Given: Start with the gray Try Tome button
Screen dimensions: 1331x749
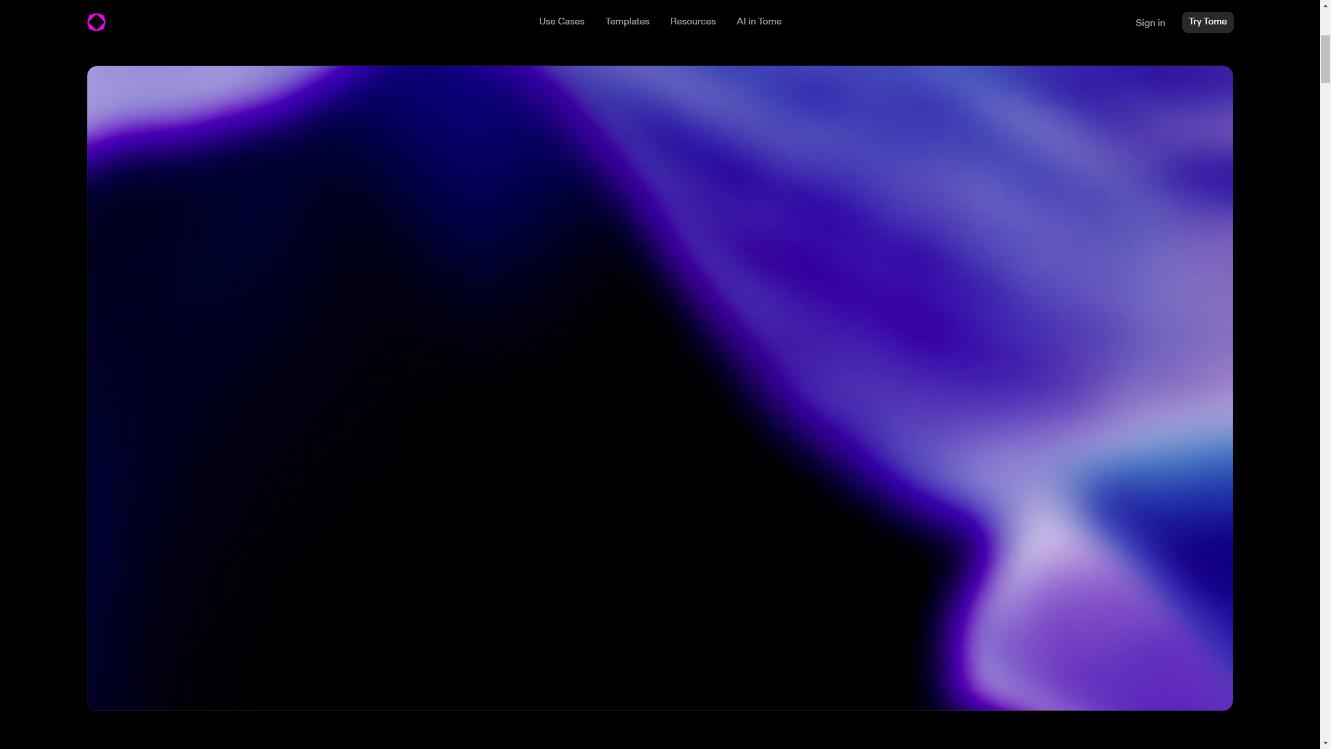Looking at the screenshot, I should point(1207,22).
